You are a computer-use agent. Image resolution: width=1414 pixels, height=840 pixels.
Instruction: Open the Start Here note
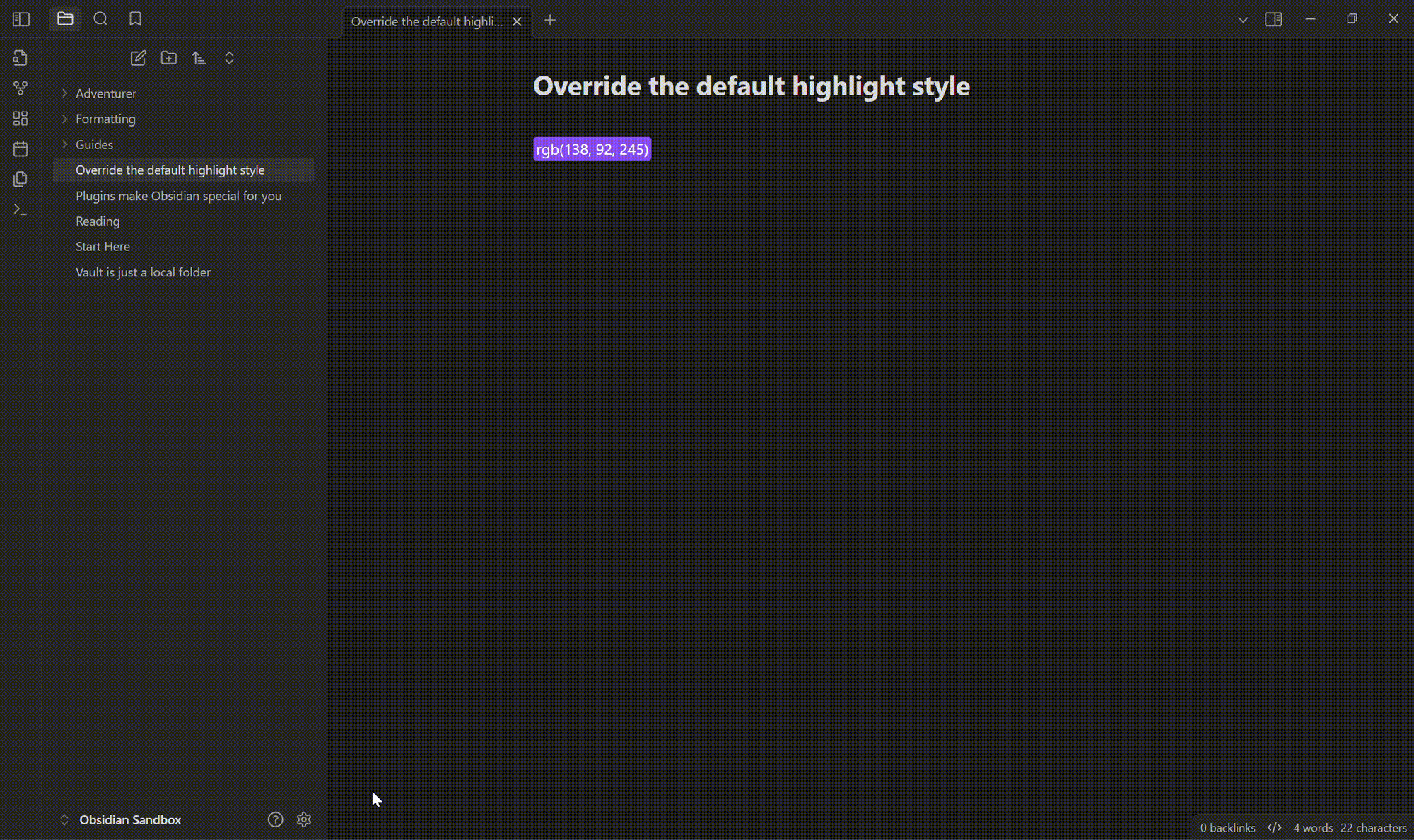(103, 247)
